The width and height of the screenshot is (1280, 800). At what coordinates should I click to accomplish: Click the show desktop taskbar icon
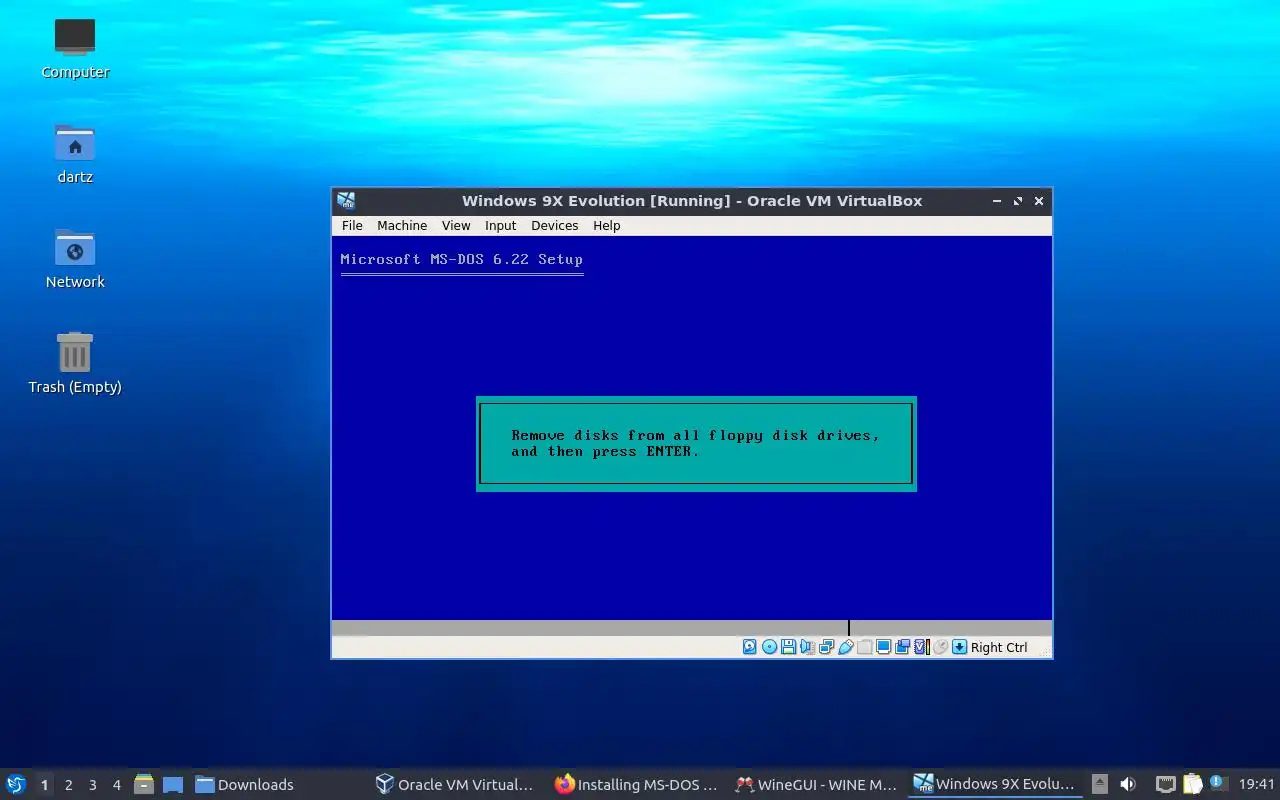click(x=173, y=784)
